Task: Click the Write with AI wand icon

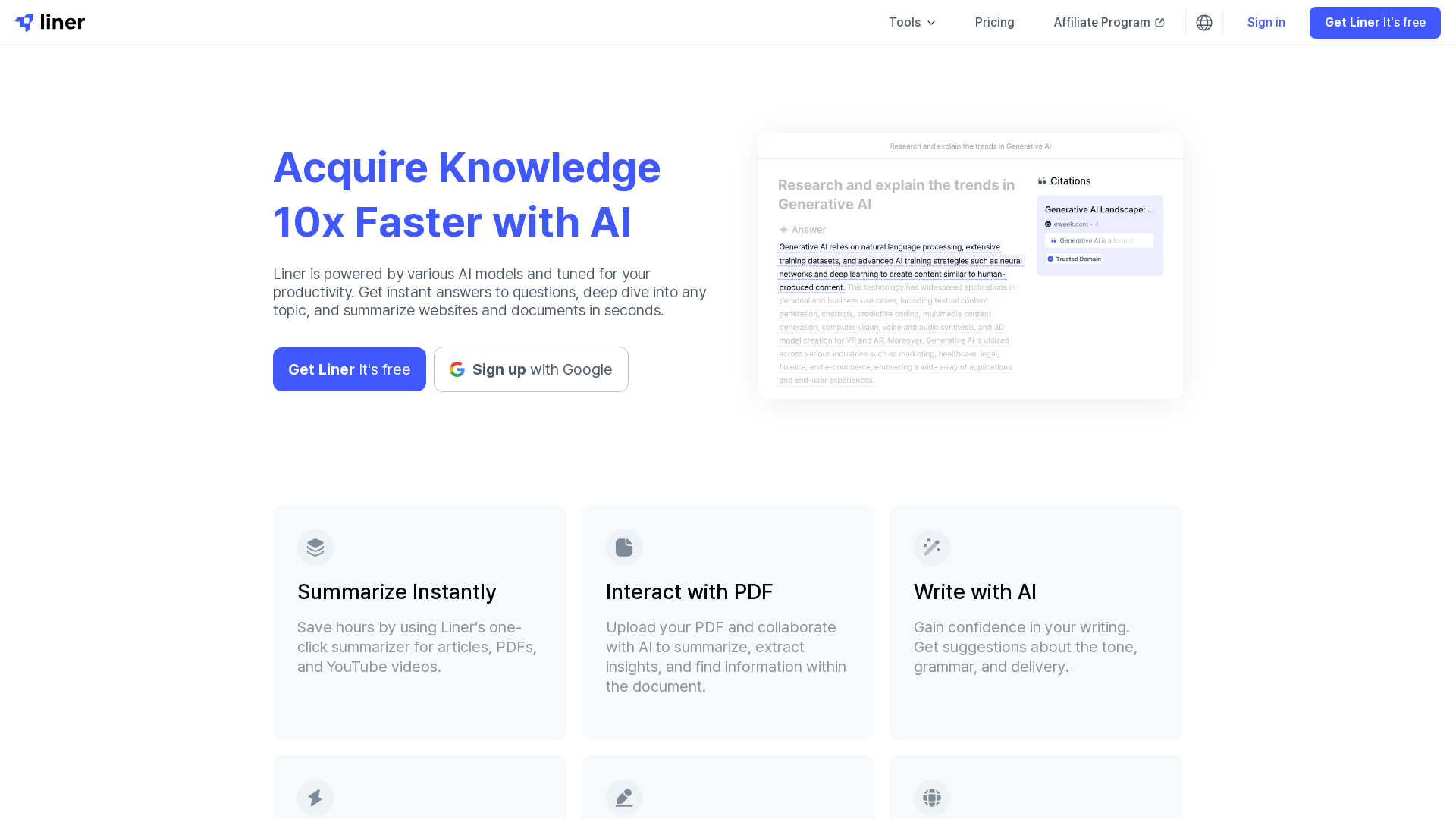Action: pos(932,548)
